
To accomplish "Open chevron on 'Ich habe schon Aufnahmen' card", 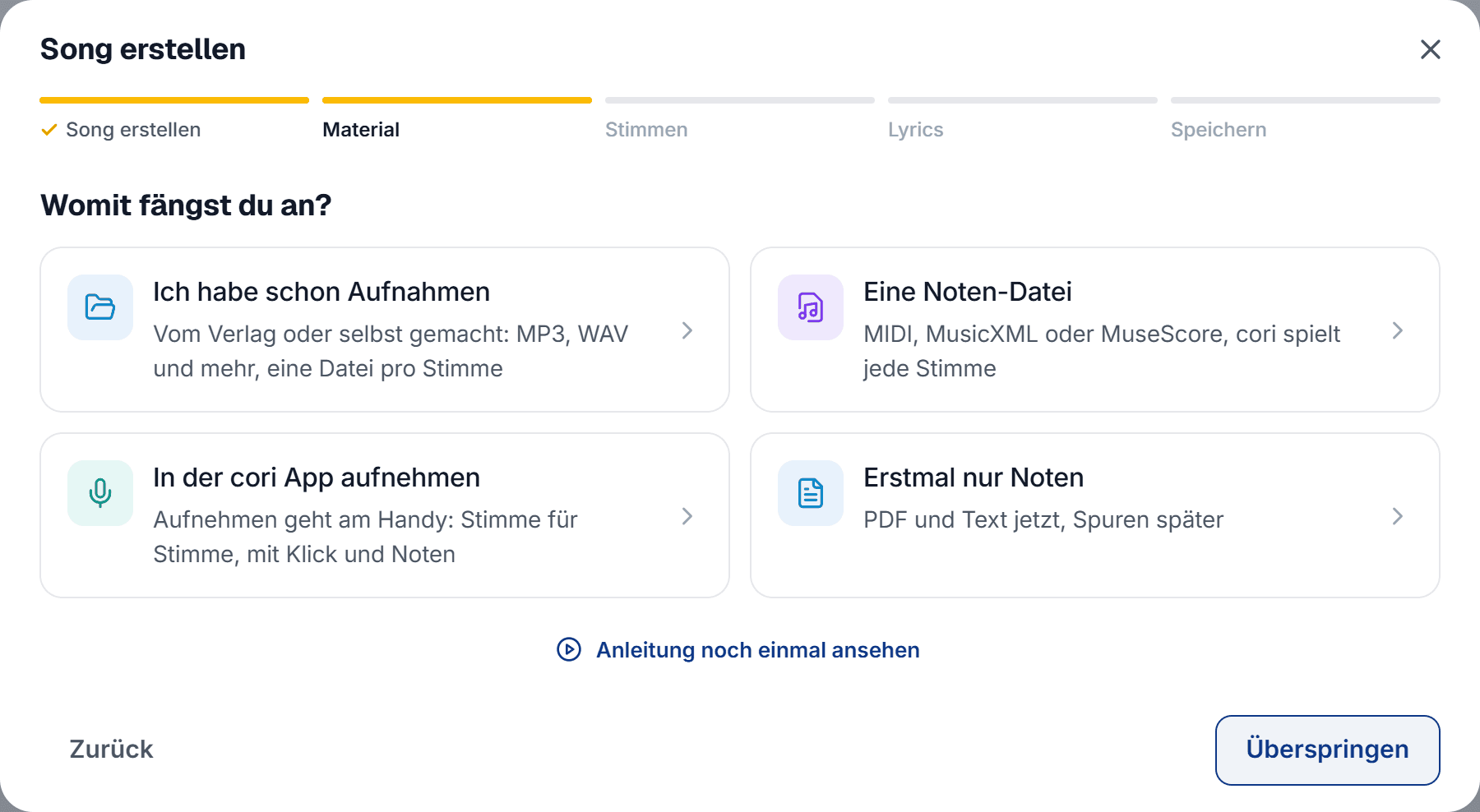I will [x=687, y=330].
